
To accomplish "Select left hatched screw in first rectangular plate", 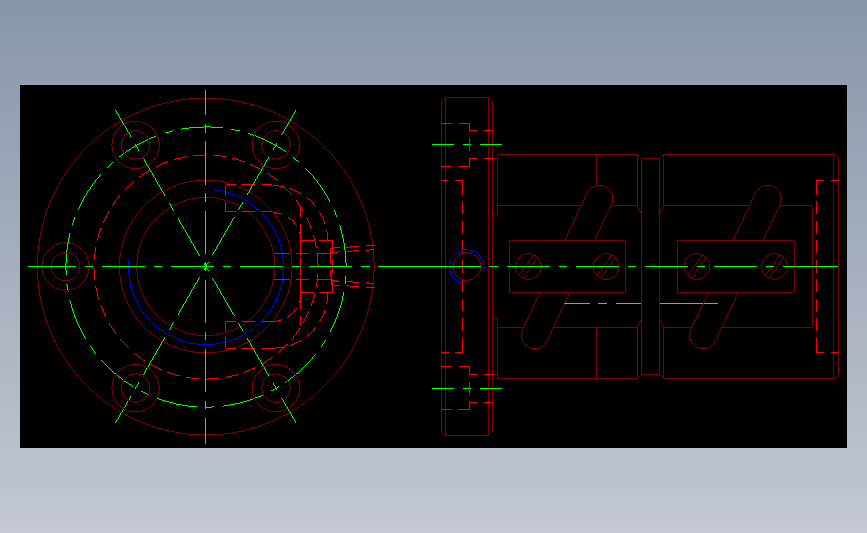I will pyautogui.click(x=529, y=266).
